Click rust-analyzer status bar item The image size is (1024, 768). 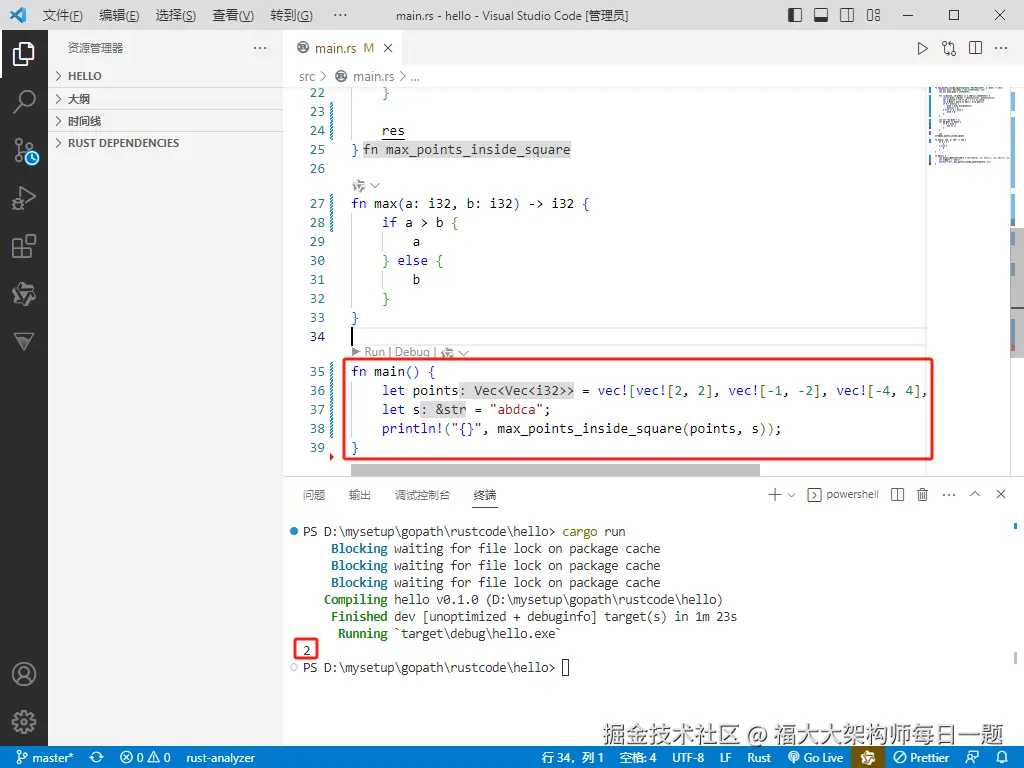coord(221,758)
